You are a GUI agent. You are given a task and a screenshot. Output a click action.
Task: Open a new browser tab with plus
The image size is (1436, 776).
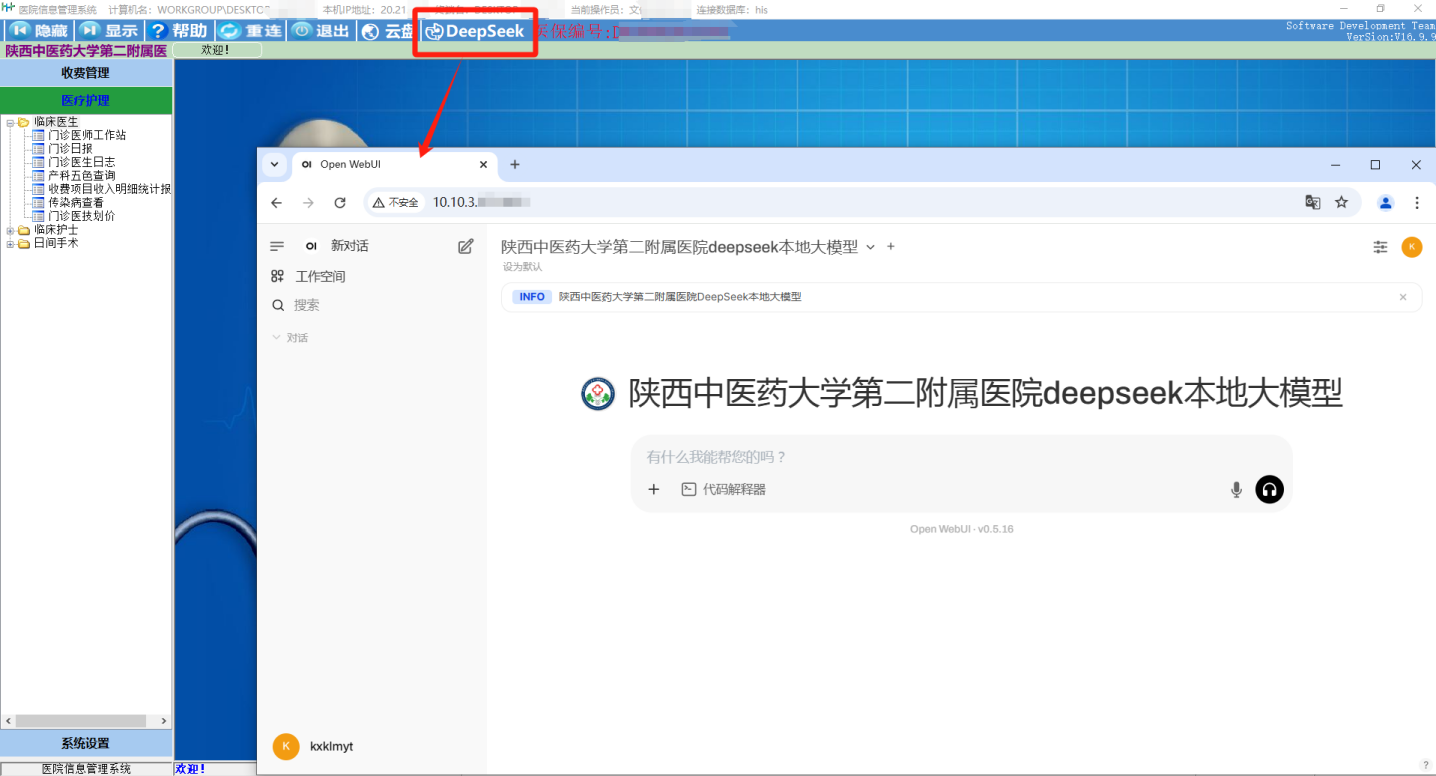point(515,164)
